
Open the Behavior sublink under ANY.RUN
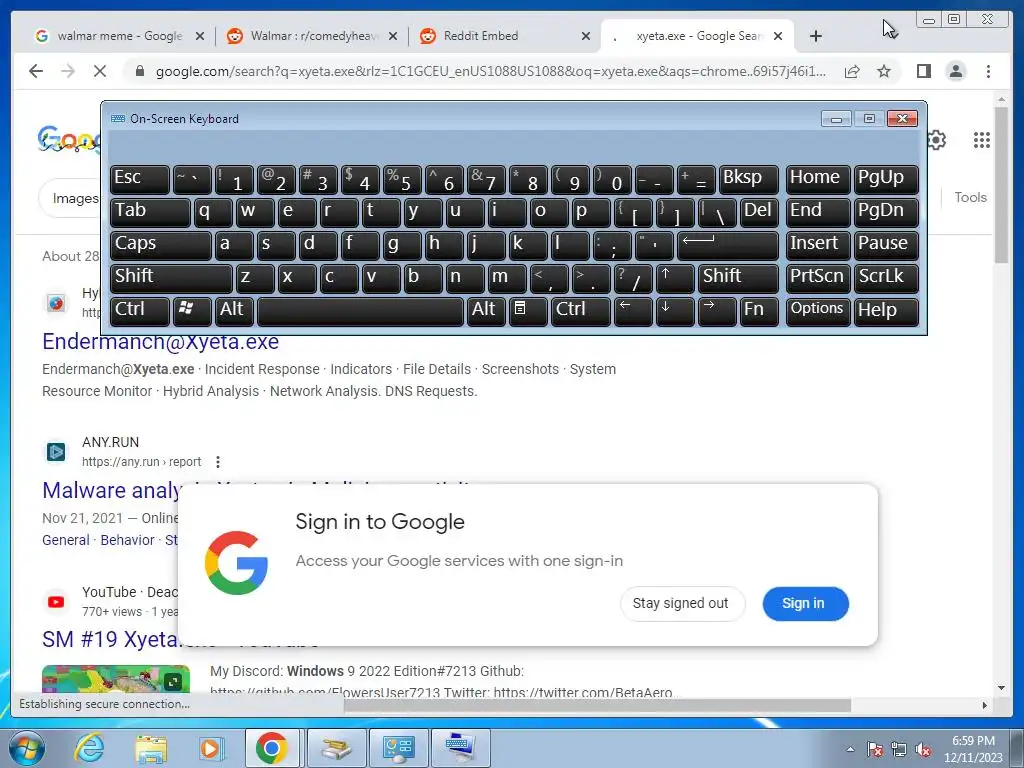127,540
